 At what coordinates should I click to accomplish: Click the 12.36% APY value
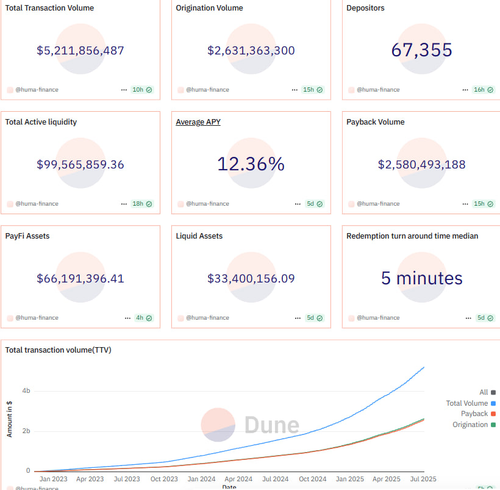point(251,164)
